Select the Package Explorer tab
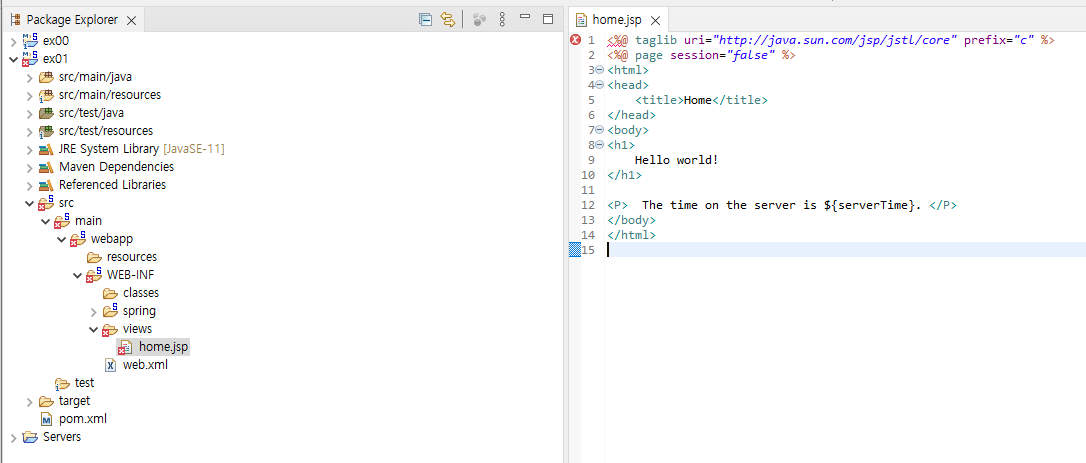 pos(72,20)
